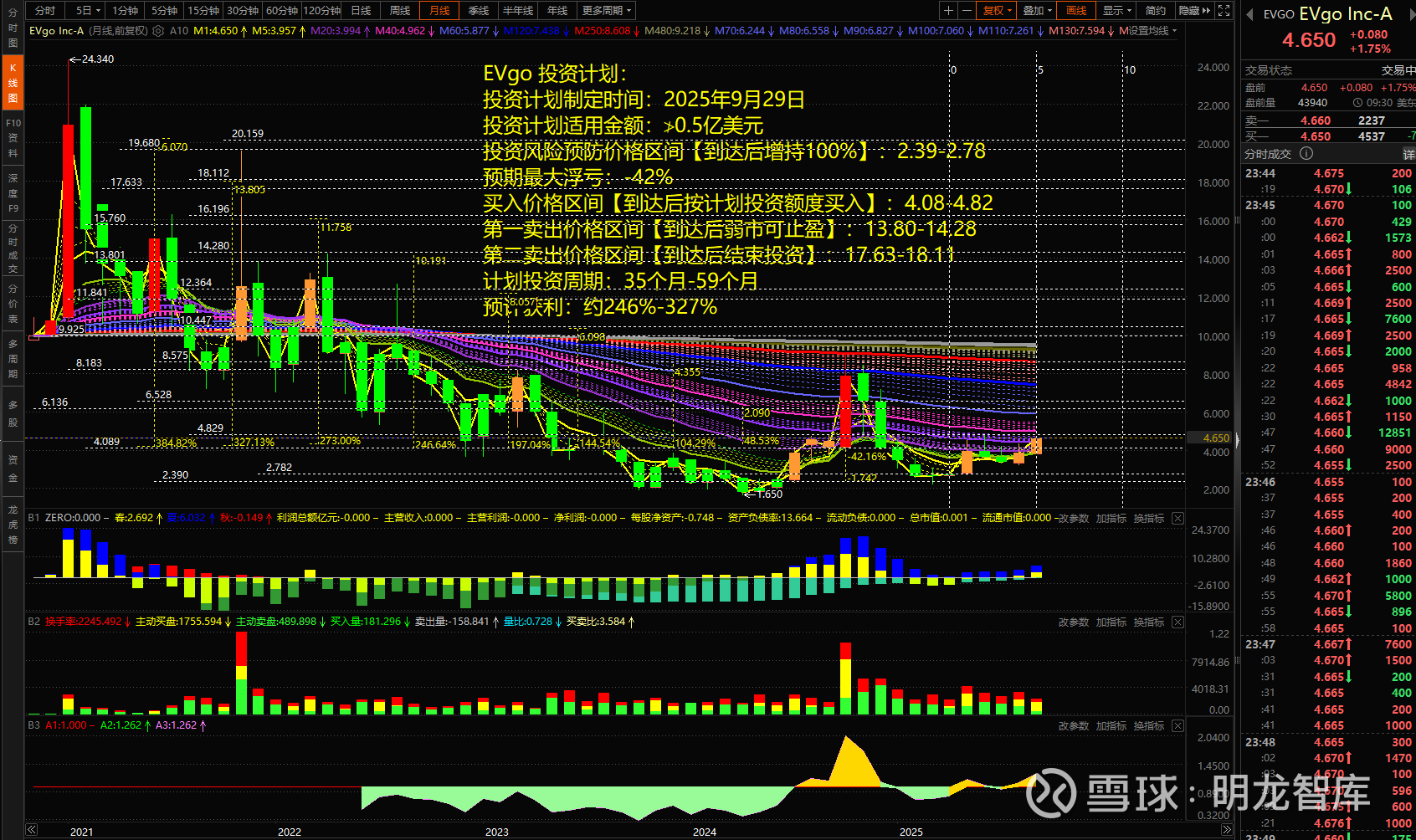Screen dimensions: 1416x840
Task: Open 深度 F9 in the sidebar
Action: 13,193
